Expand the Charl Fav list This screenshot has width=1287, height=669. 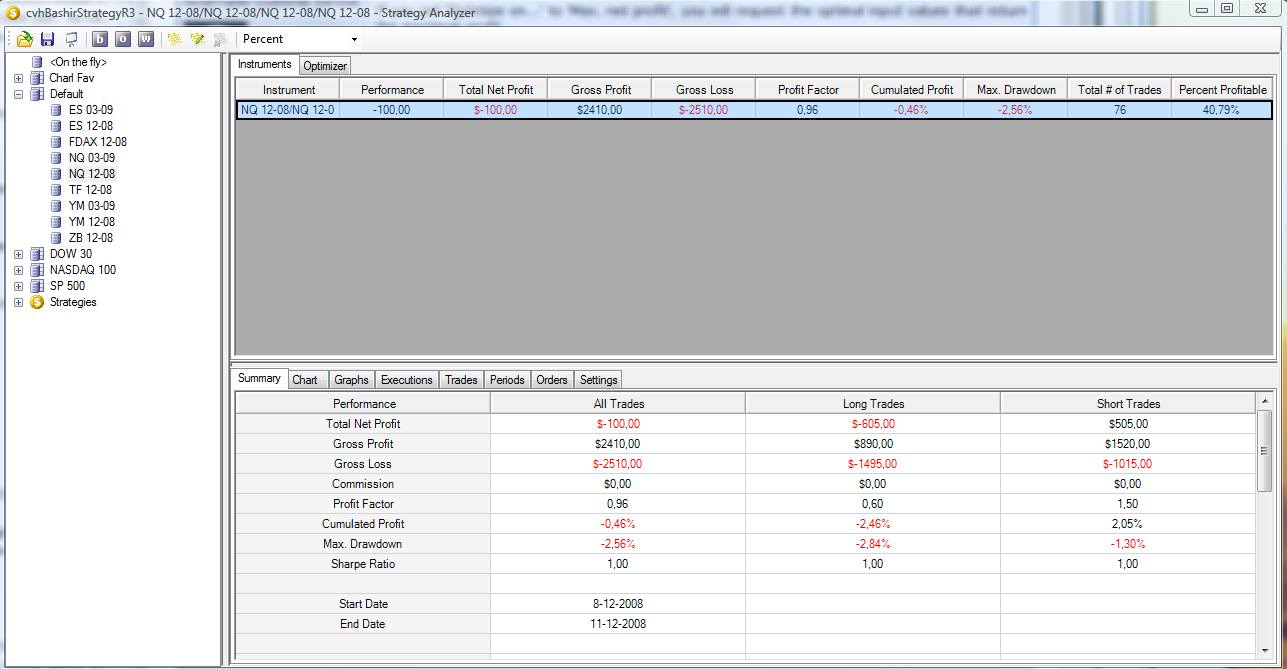click(x=18, y=78)
